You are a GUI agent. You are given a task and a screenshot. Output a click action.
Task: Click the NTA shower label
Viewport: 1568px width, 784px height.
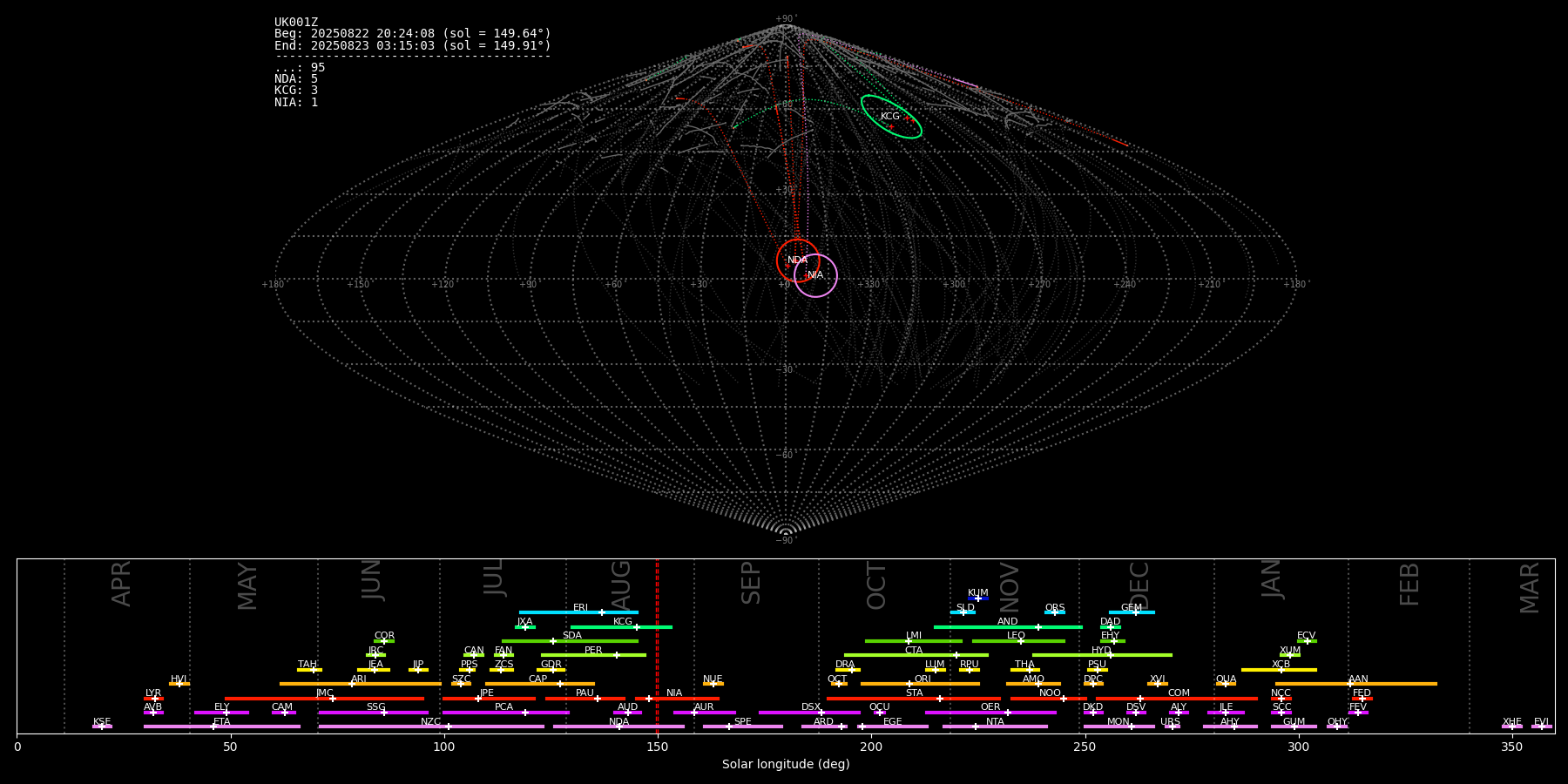995,722
